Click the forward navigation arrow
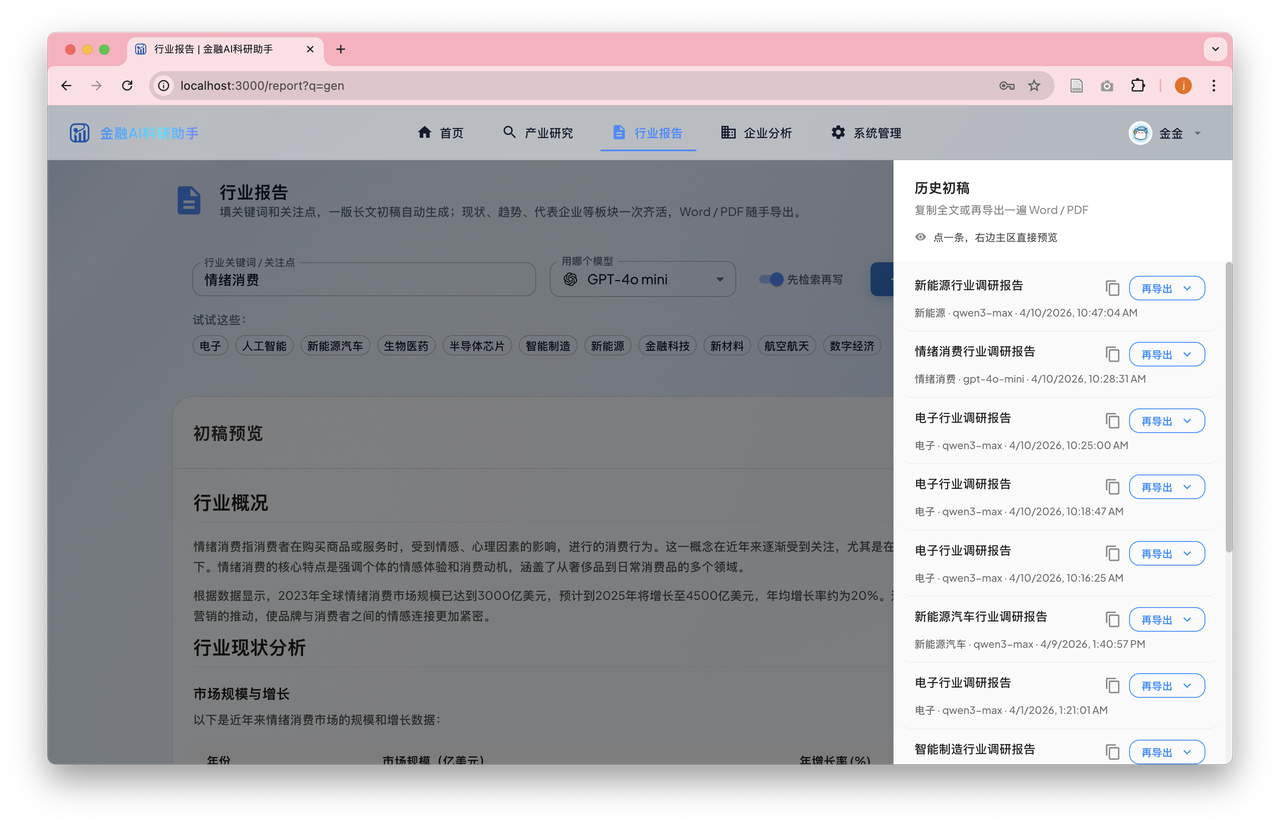Image resolution: width=1280 pixels, height=827 pixels. [97, 86]
